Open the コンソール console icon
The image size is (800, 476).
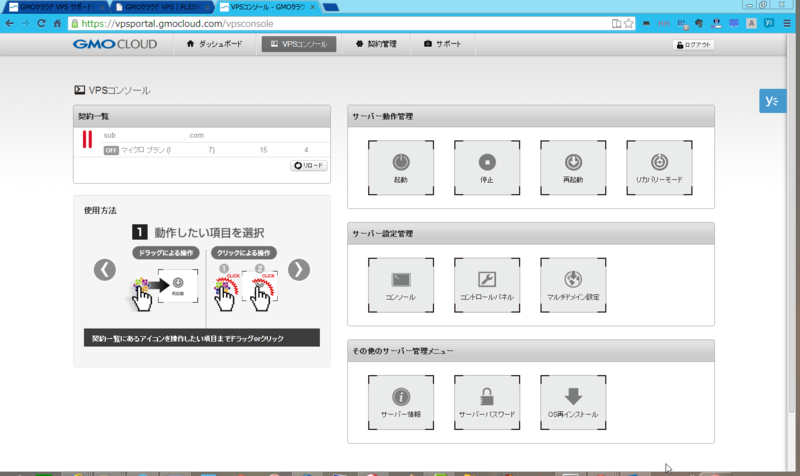click(x=401, y=285)
